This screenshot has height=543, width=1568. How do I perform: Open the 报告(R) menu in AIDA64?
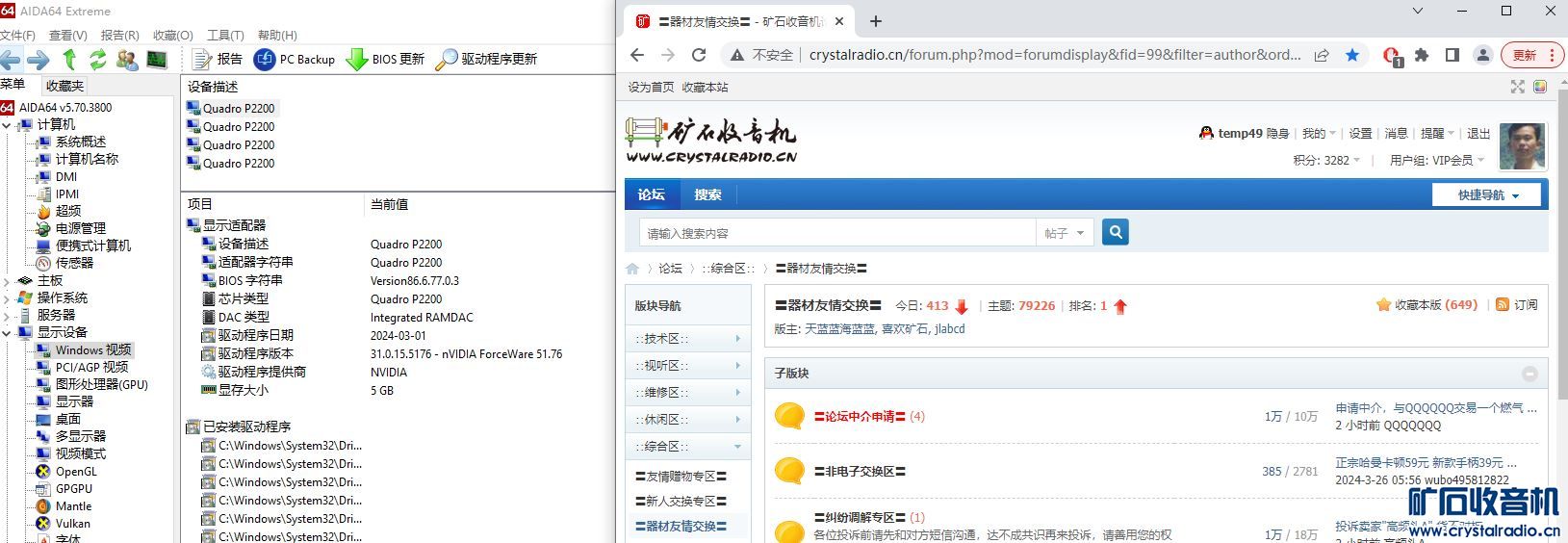tap(119, 35)
